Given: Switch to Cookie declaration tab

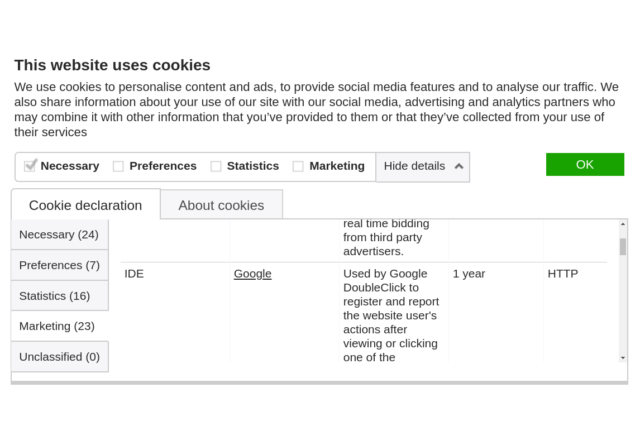Looking at the screenshot, I should coord(85,205).
